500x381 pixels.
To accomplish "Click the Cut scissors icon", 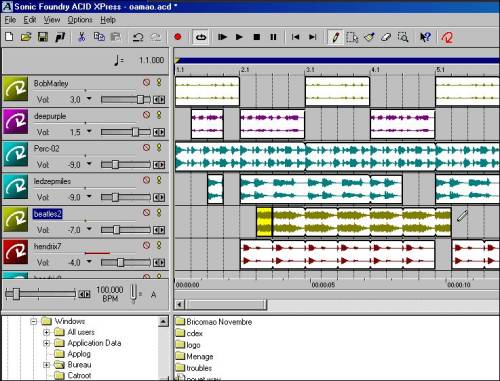I will 81,37.
